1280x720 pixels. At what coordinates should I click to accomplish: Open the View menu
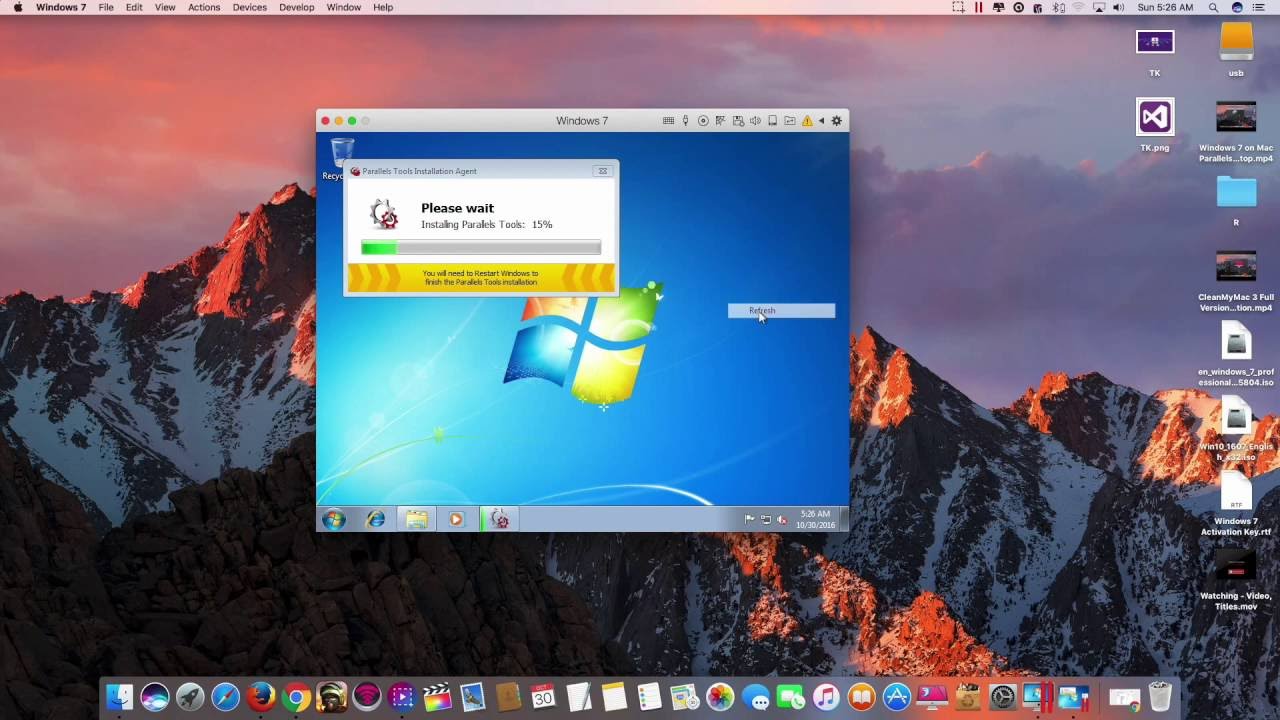point(165,7)
